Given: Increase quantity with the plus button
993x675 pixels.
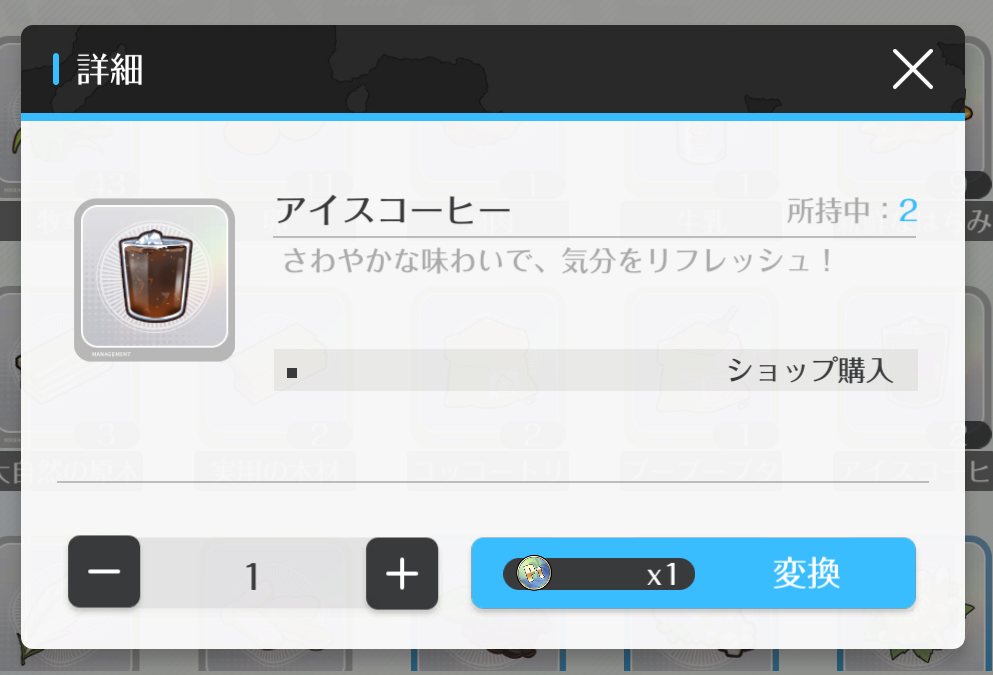Looking at the screenshot, I should pyautogui.click(x=402, y=574).
